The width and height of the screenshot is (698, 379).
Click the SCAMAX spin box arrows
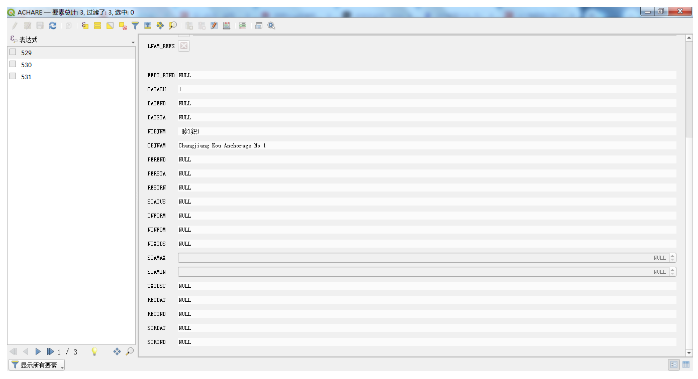pos(673,258)
